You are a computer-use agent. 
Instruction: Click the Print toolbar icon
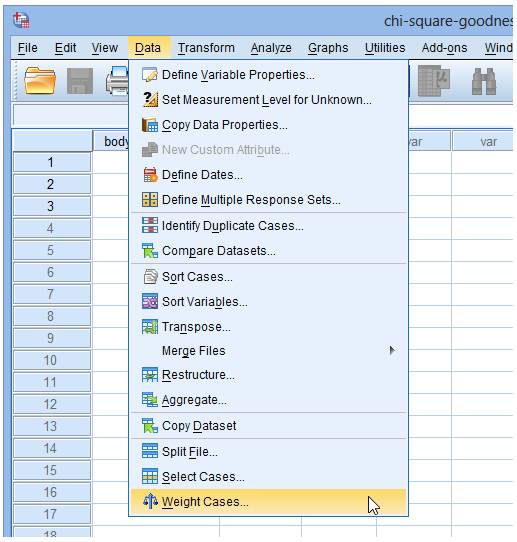118,81
